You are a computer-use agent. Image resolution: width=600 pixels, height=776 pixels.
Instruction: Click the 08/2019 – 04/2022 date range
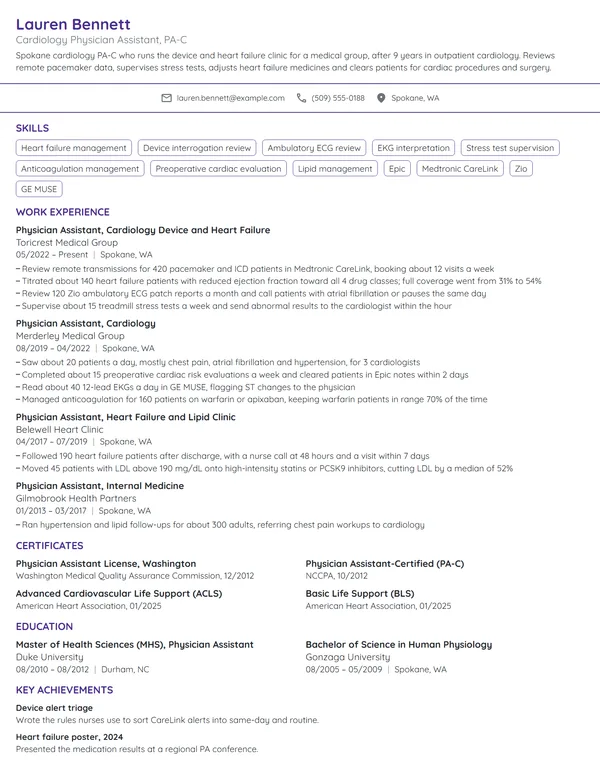pyautogui.click(x=53, y=348)
